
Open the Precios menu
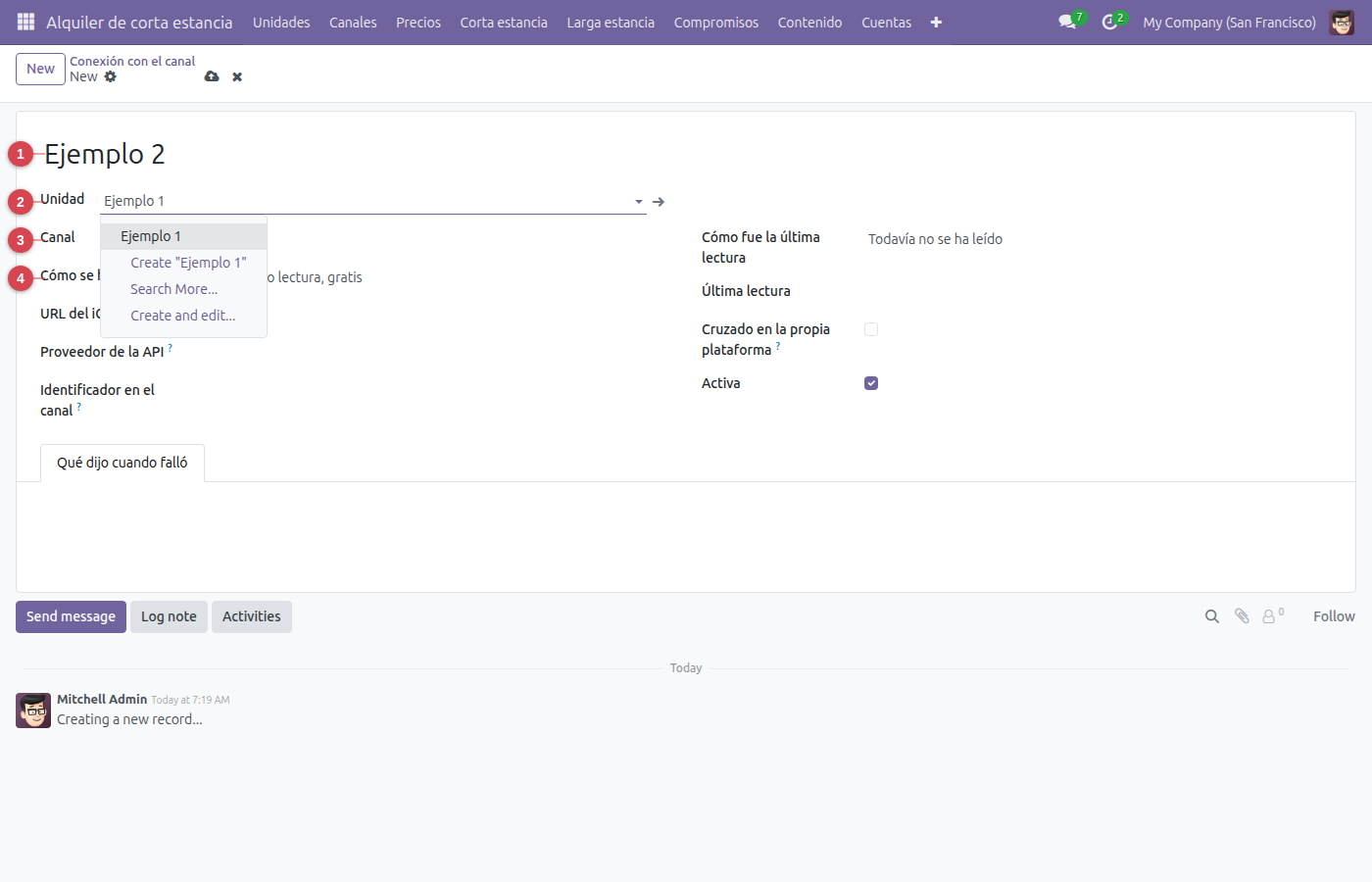[x=418, y=22]
